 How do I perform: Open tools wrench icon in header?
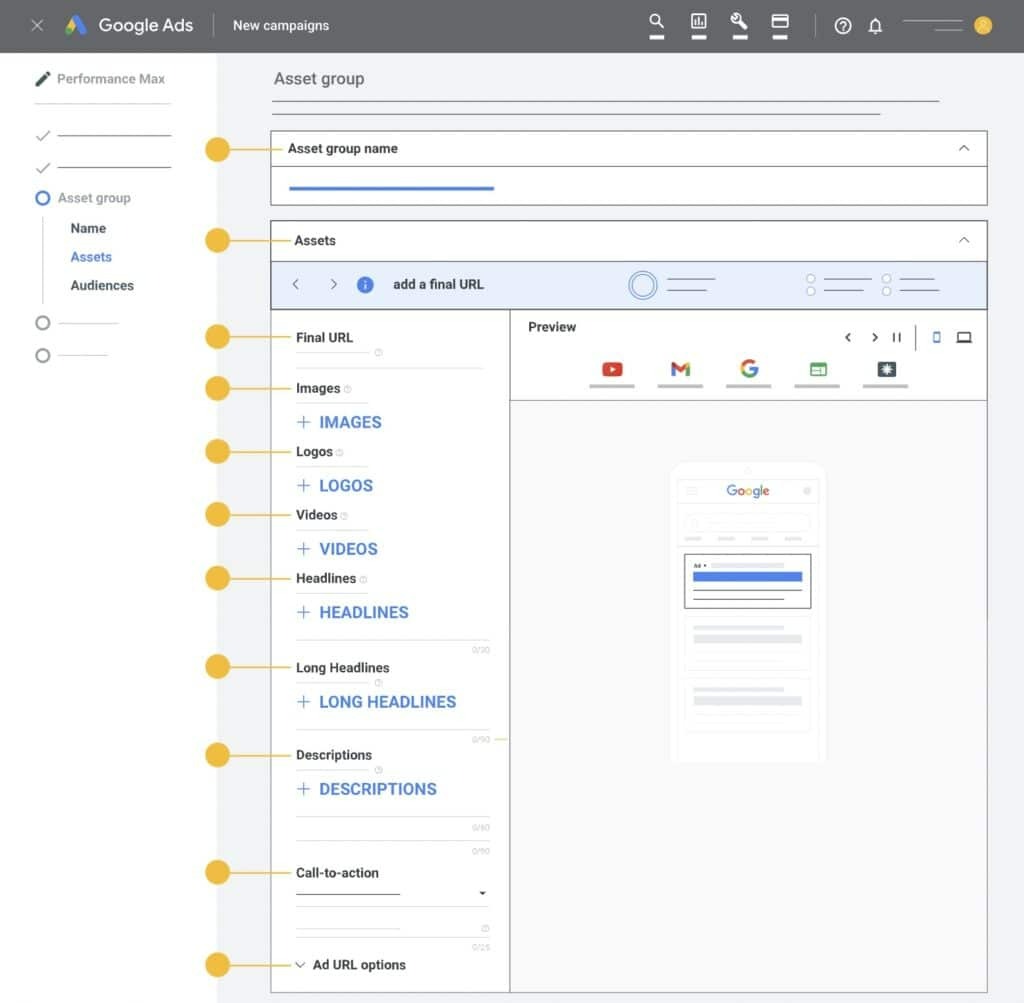click(739, 22)
